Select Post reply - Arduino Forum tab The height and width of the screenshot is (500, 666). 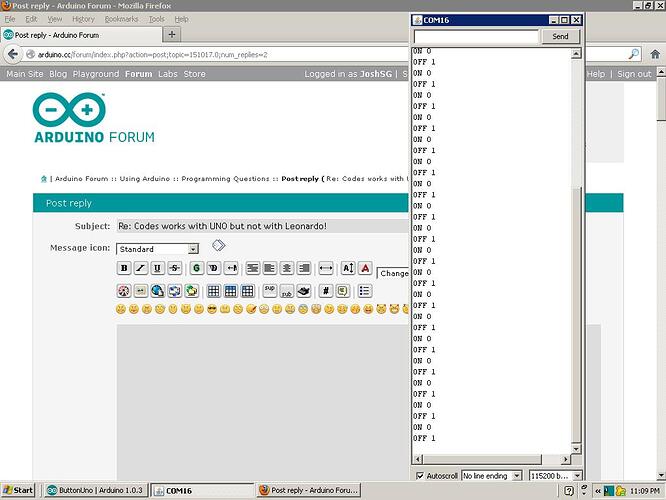(81, 35)
